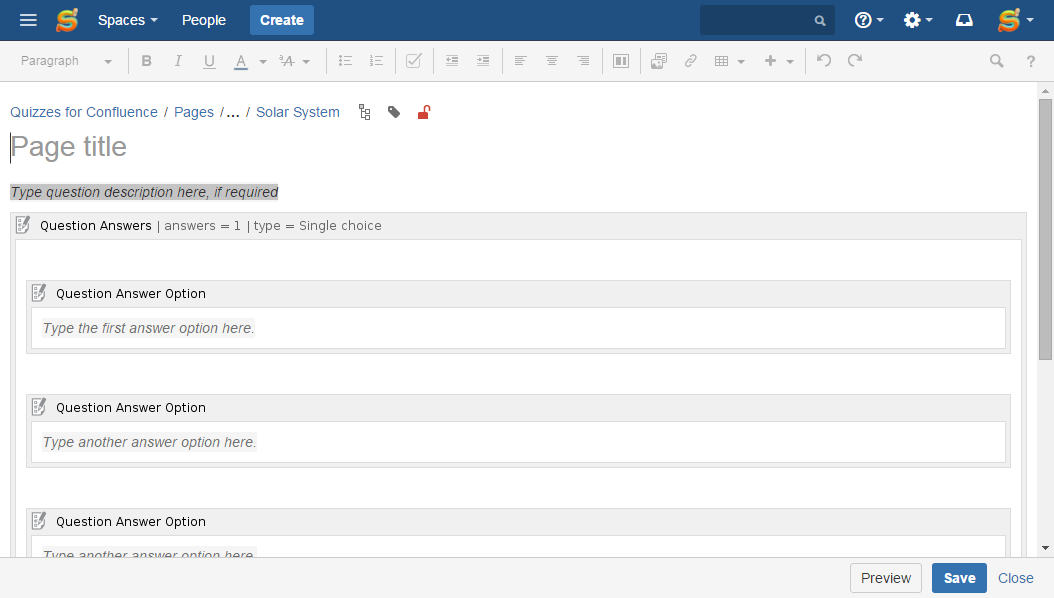
Task: Open editor help question mark
Action: [x=1030, y=61]
